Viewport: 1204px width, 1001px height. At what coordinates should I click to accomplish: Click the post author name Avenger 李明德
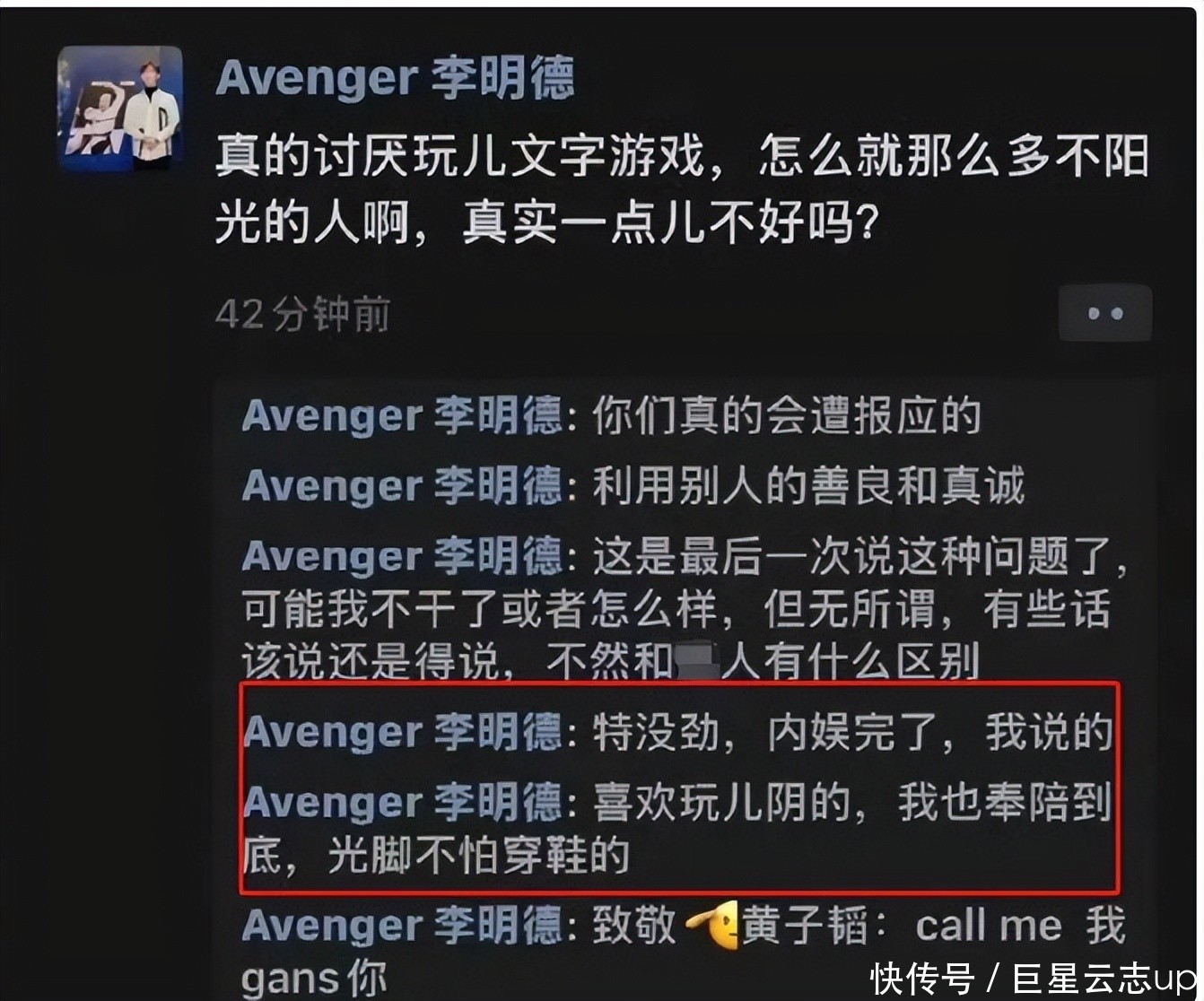pos(395,79)
